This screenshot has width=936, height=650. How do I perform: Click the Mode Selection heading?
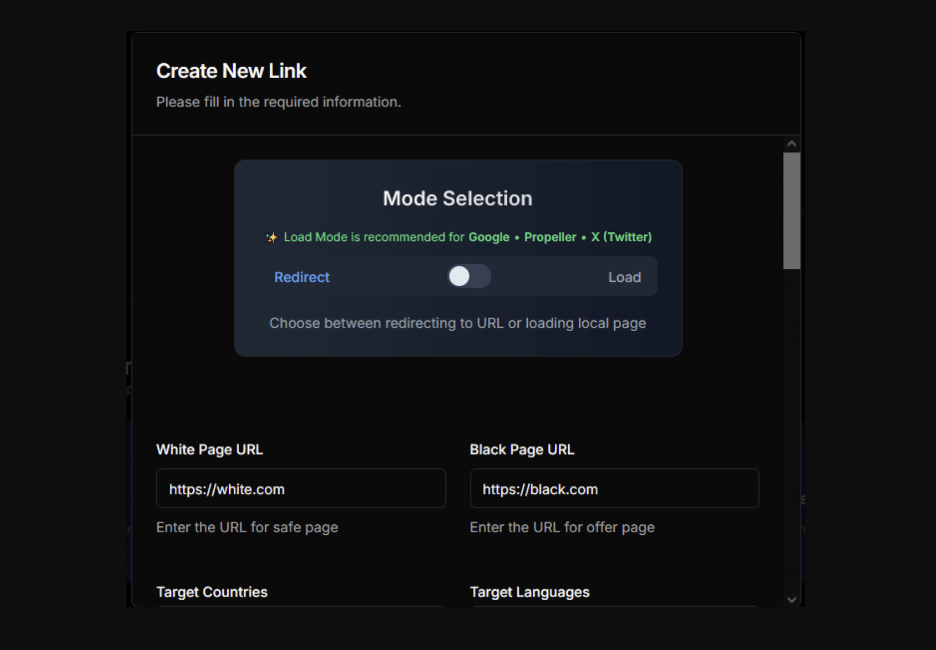pyautogui.click(x=458, y=198)
